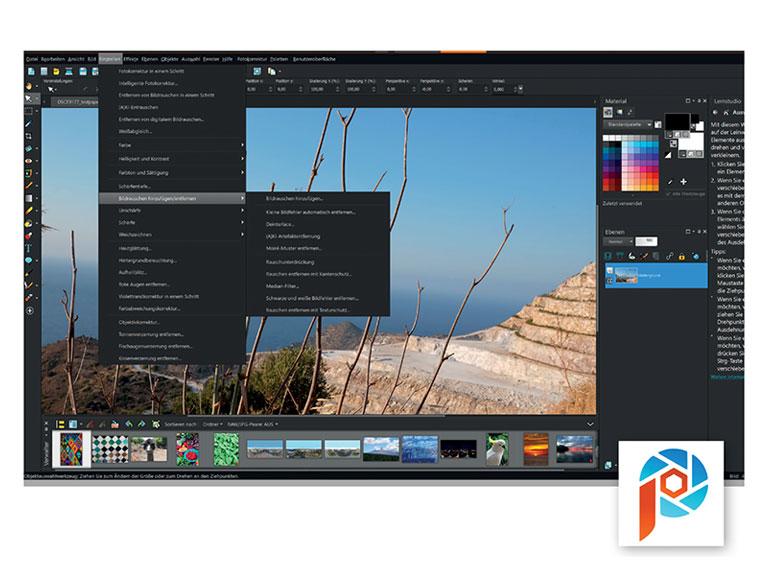
Task: Click the copy icon in top toolbar
Action: 272,72
